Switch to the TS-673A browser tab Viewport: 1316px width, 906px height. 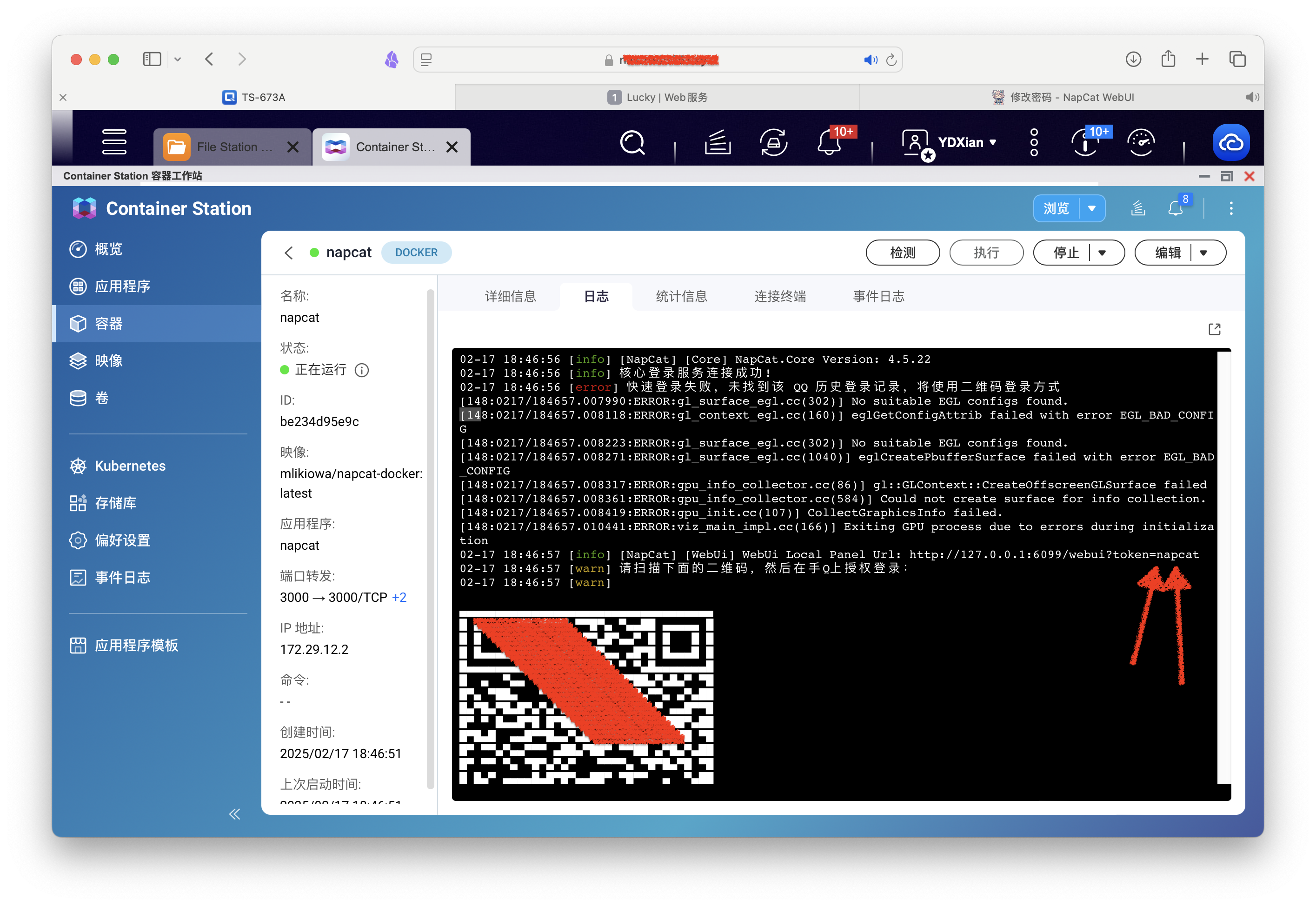[253, 97]
